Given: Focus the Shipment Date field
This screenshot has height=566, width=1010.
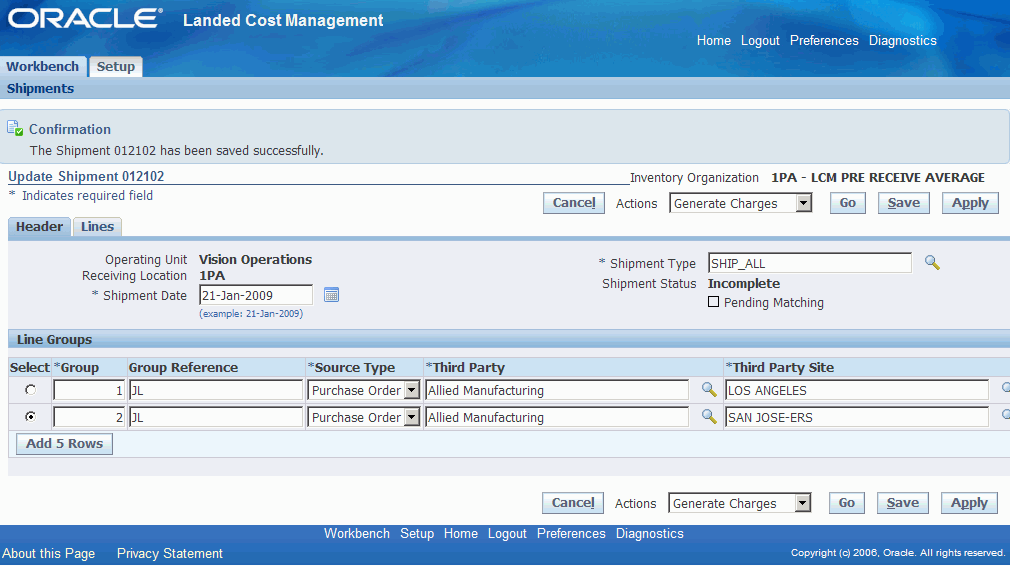Looking at the screenshot, I should 256,295.
